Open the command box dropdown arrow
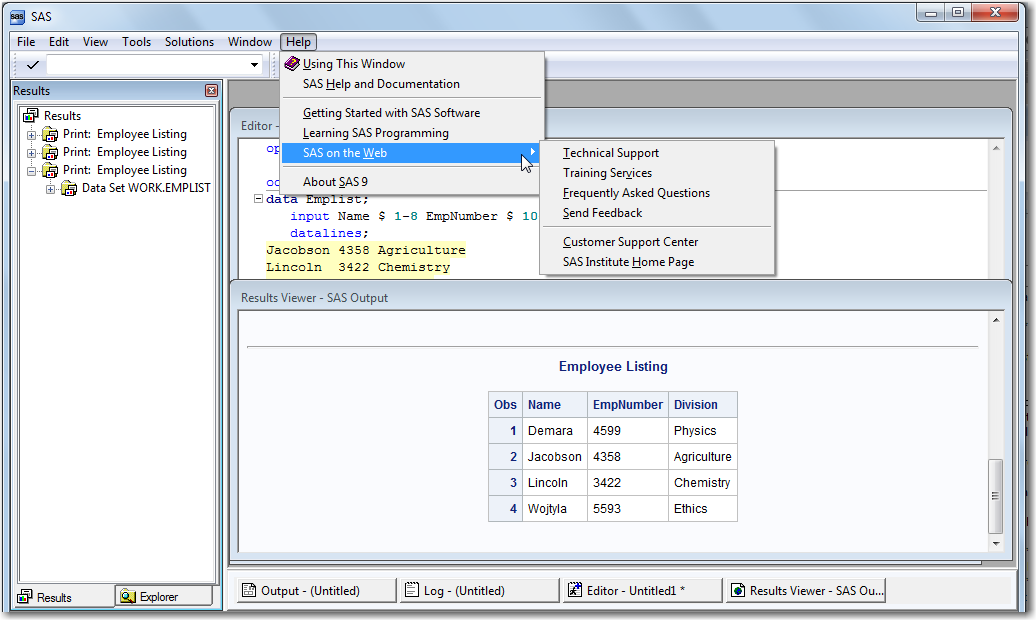This screenshot has height=620, width=1036. point(254,66)
